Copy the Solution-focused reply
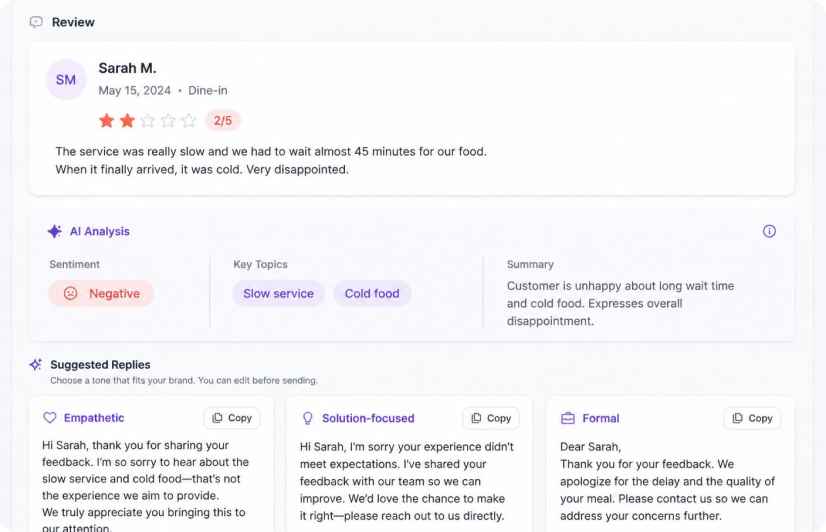826x532 pixels. click(x=491, y=418)
